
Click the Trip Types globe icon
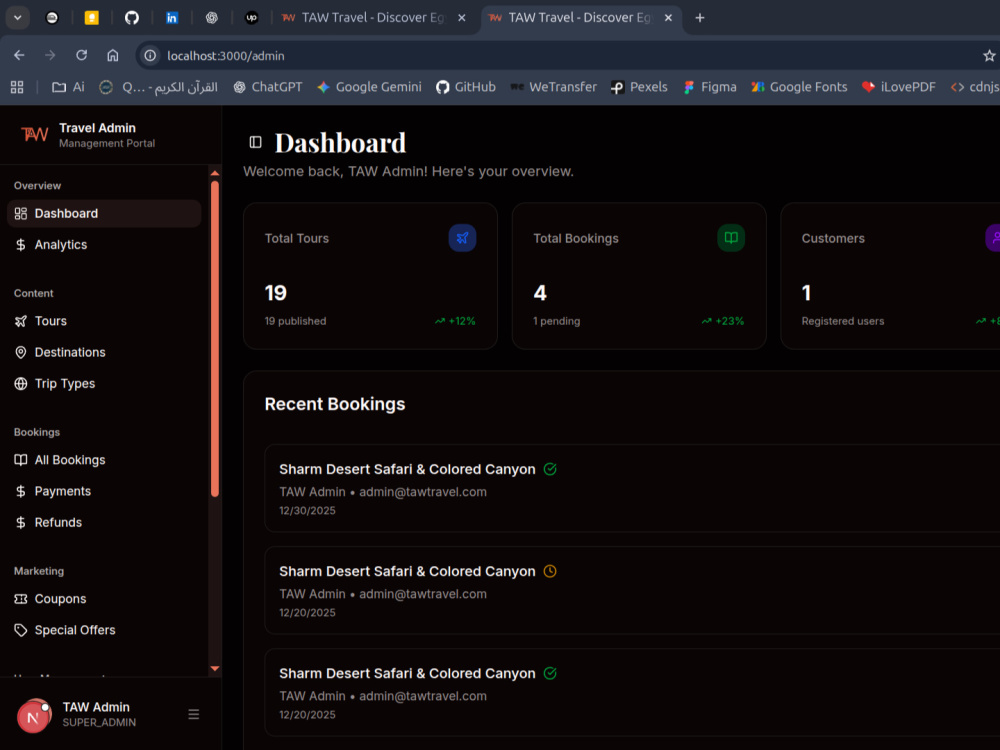point(21,383)
